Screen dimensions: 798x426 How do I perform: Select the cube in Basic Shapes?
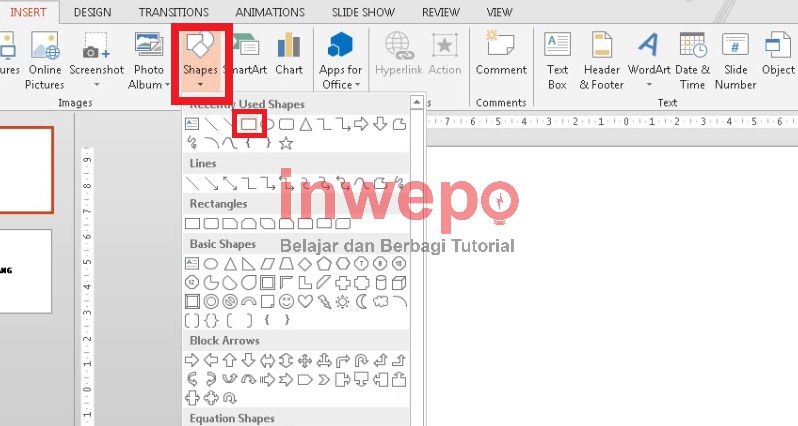400,282
